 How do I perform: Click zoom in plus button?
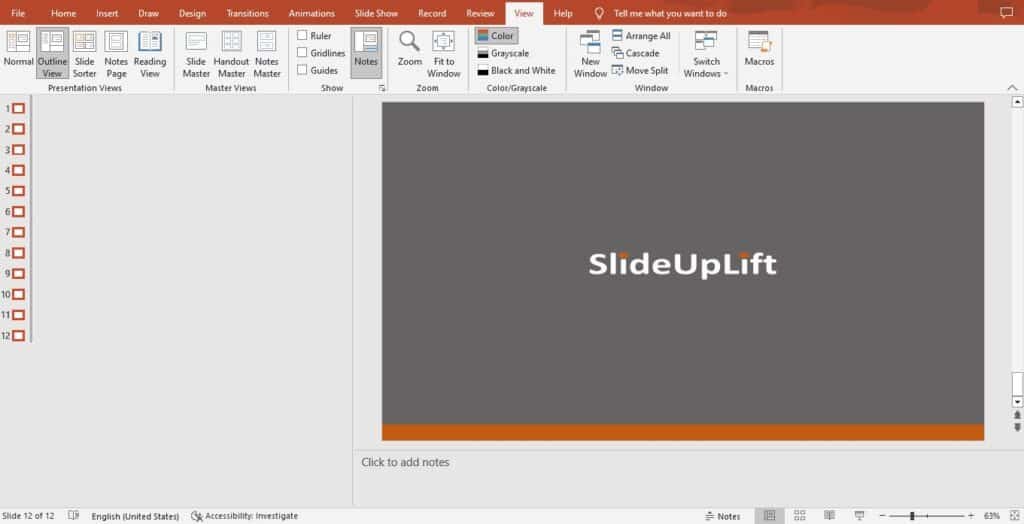[x=971, y=516]
